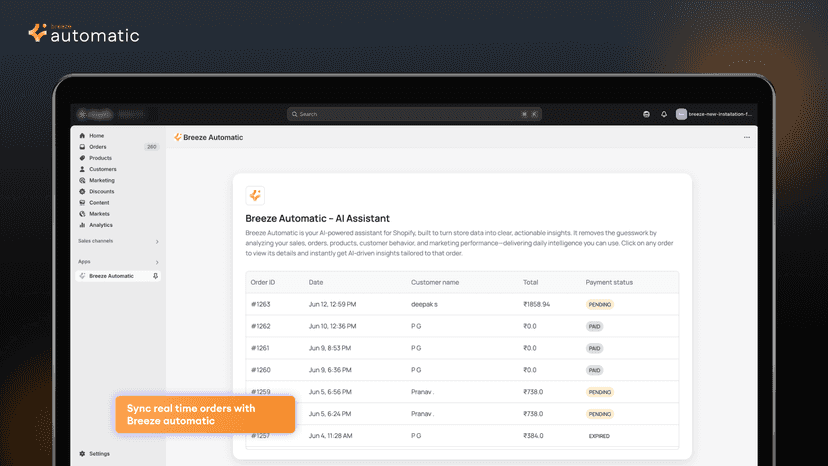Click the Settings gear icon
The image size is (828, 466).
pos(82,453)
